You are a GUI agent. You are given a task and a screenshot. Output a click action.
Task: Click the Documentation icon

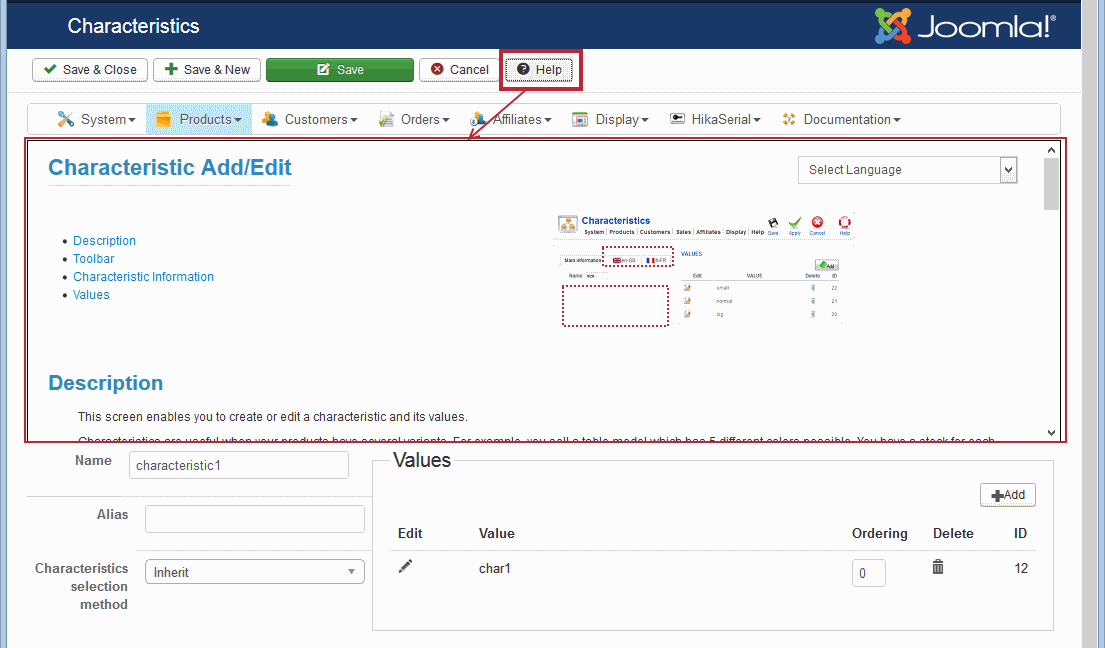tap(789, 120)
